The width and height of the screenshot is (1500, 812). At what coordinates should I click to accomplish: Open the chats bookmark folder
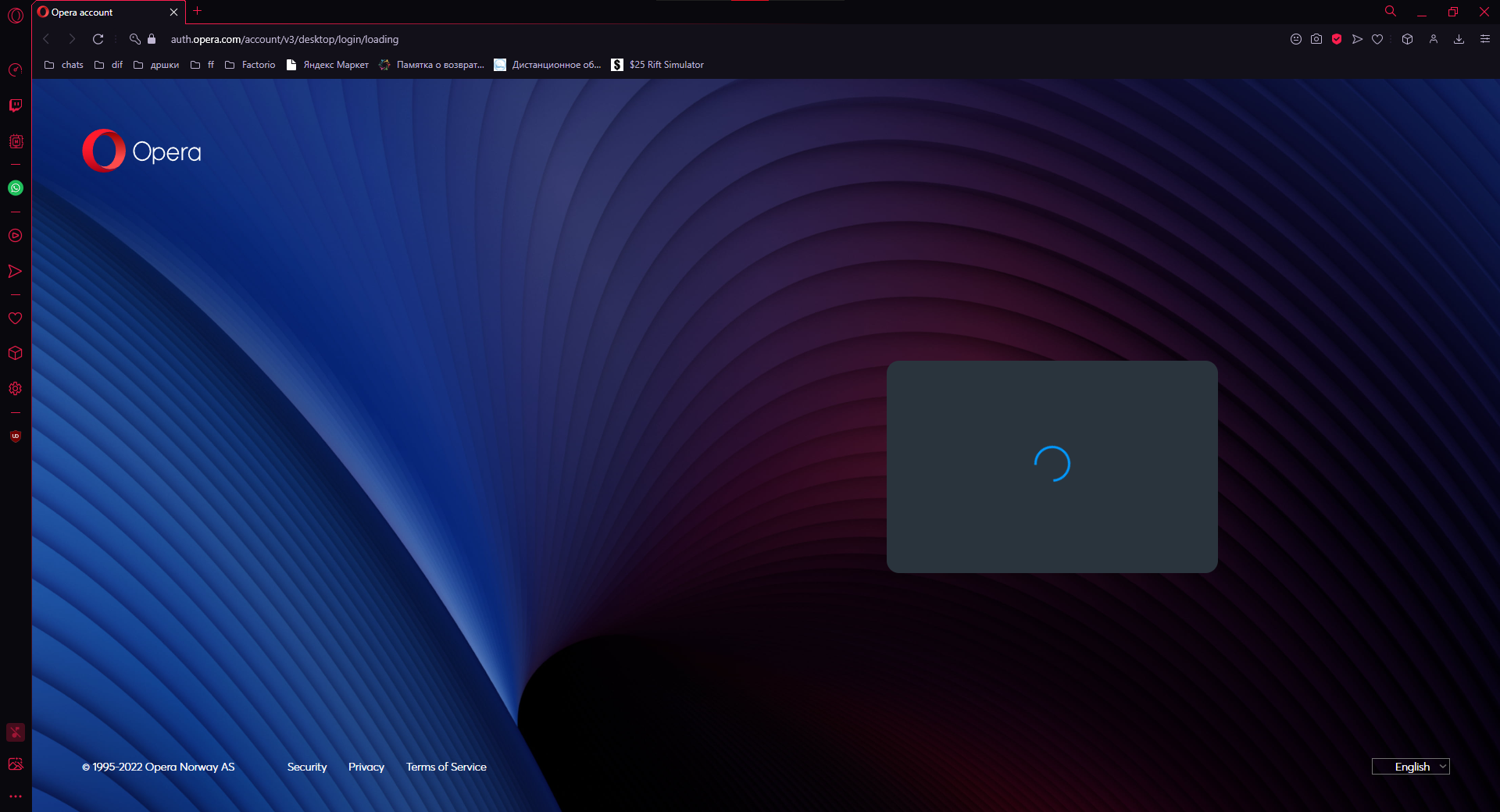(x=64, y=65)
